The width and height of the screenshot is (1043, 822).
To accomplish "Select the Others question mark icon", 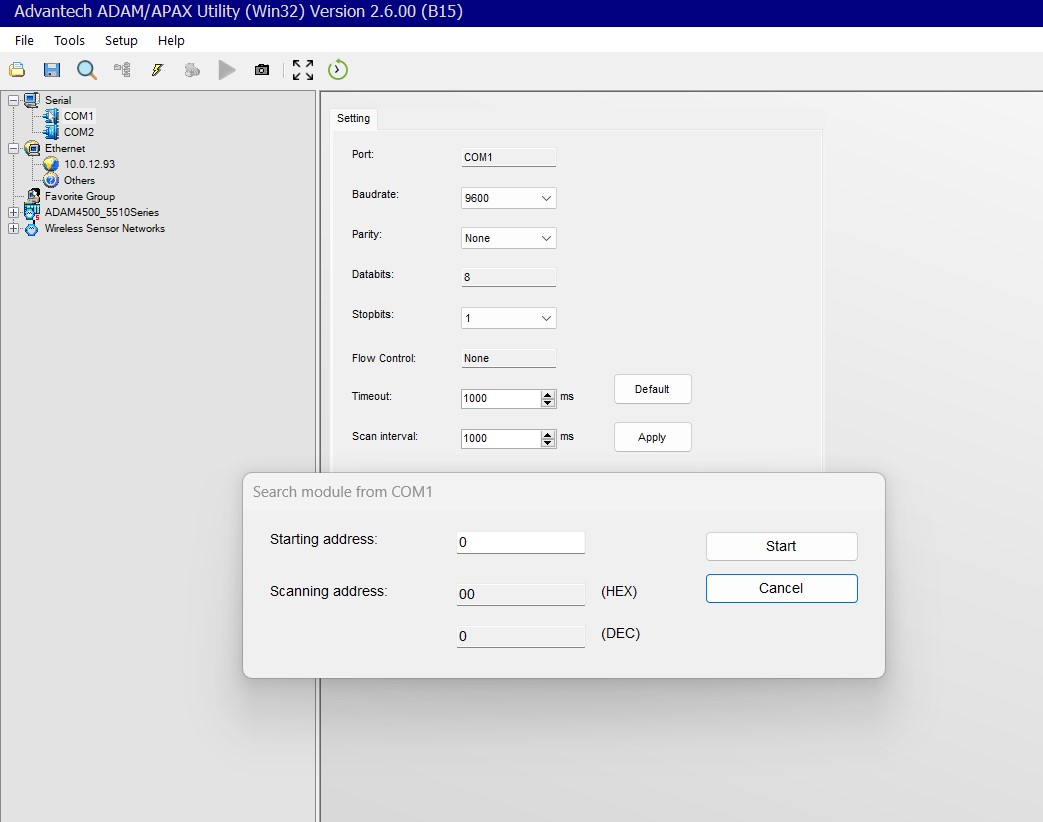I will pos(51,180).
